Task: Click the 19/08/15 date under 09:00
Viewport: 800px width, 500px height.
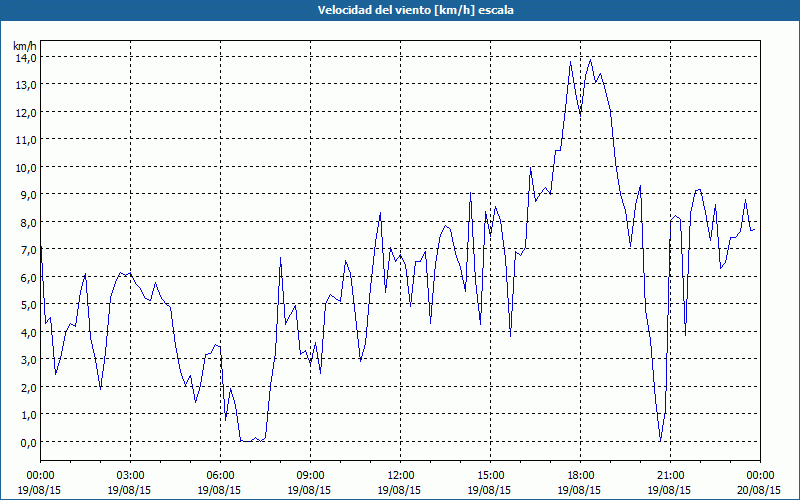Action: [309, 490]
